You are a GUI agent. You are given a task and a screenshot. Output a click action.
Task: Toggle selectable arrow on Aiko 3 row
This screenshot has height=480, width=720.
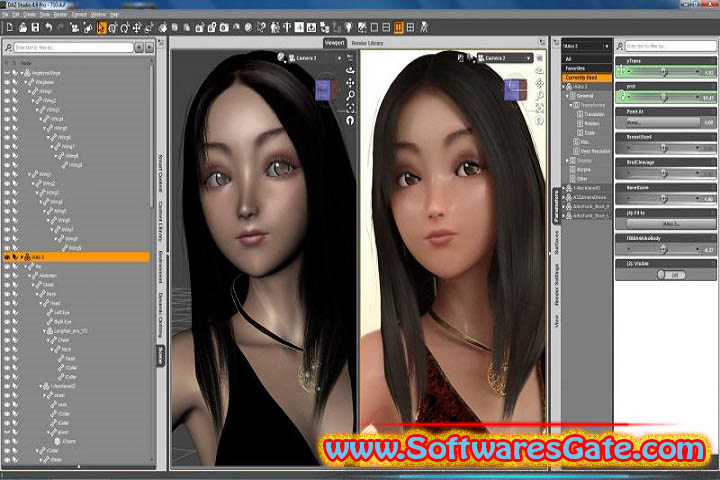tap(15, 257)
